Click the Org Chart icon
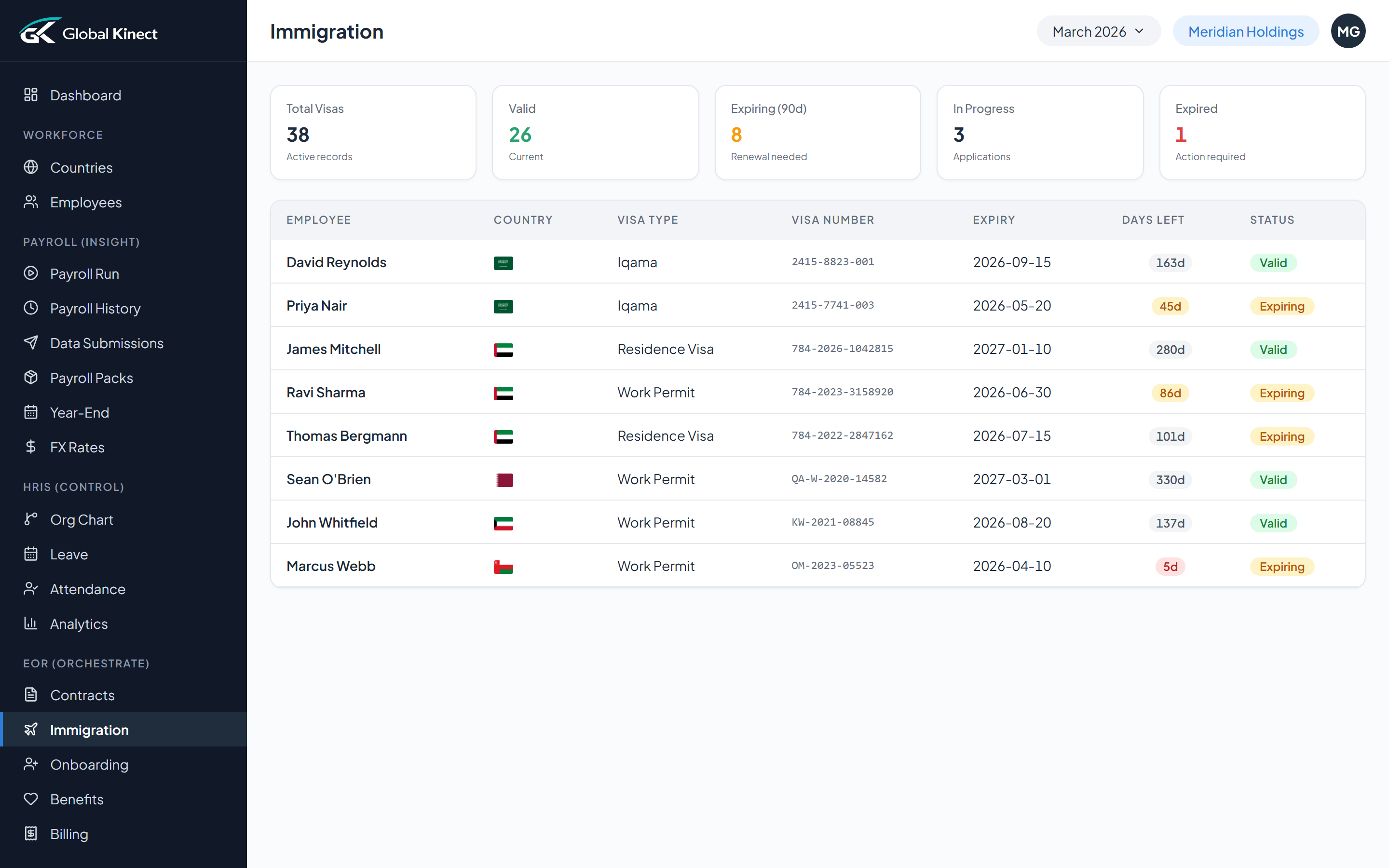Viewport: 1389px width, 868px height. [31, 519]
